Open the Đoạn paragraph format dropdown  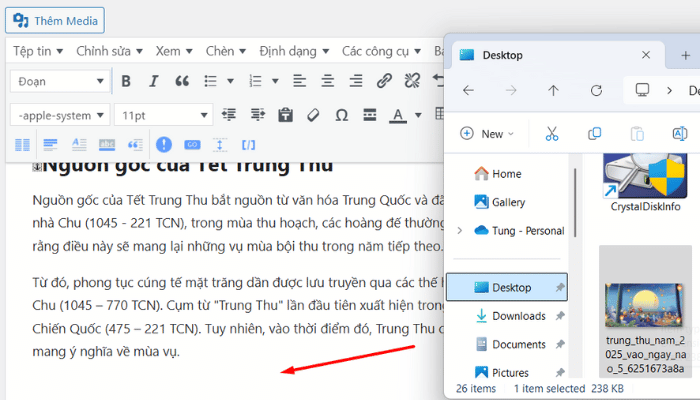60,81
